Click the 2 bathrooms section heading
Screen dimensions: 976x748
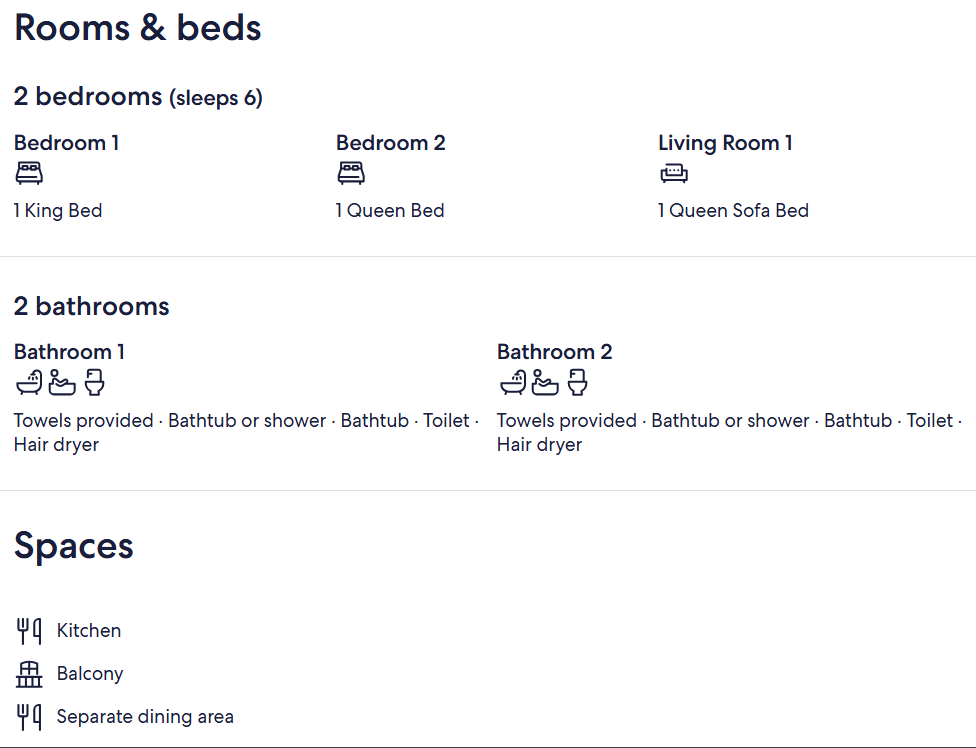92,306
